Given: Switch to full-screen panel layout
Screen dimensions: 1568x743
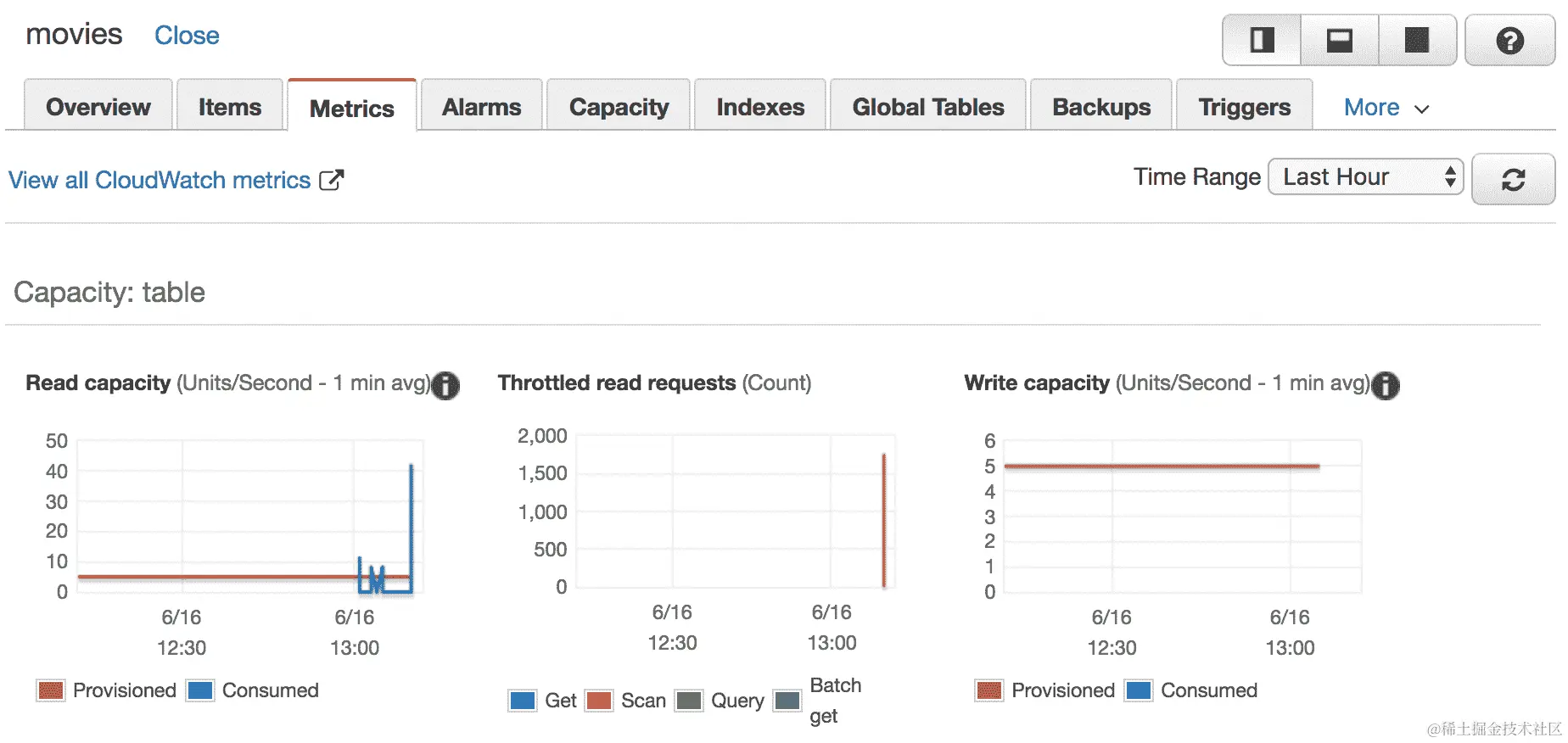Looking at the screenshot, I should 1418,40.
